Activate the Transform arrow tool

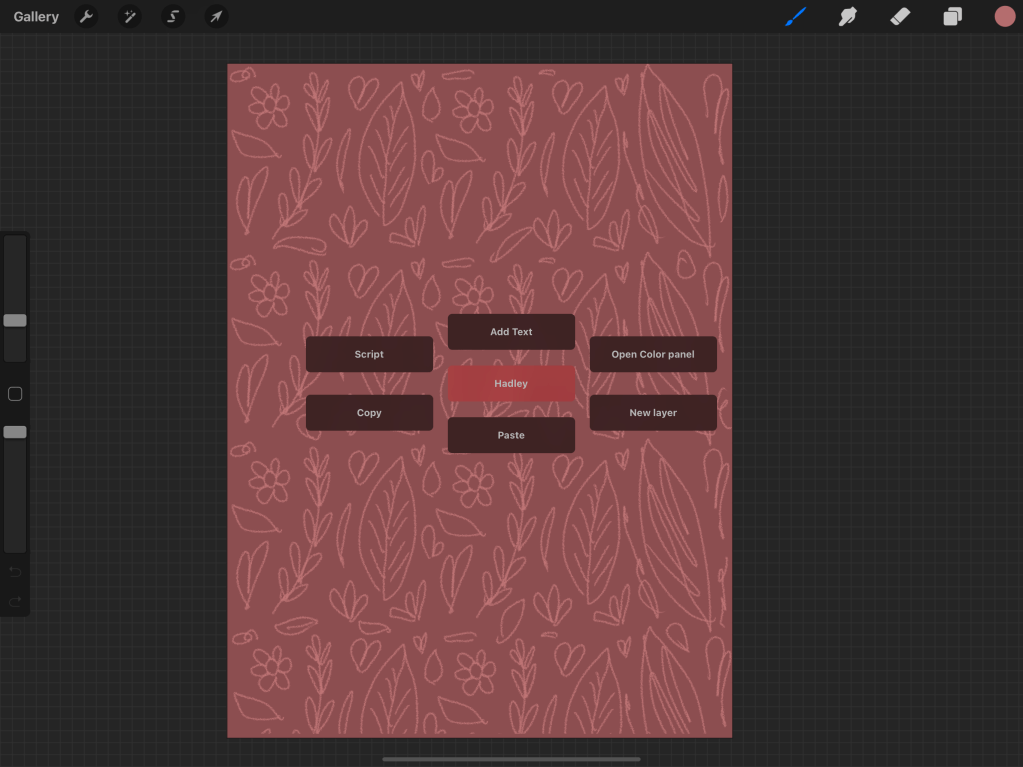tap(216, 17)
